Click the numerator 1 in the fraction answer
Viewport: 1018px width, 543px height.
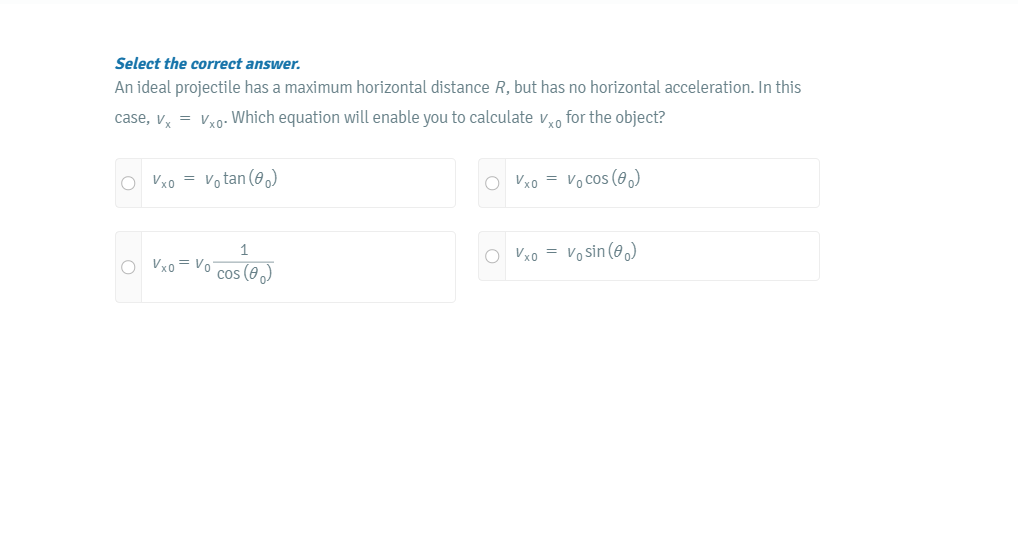point(244,250)
